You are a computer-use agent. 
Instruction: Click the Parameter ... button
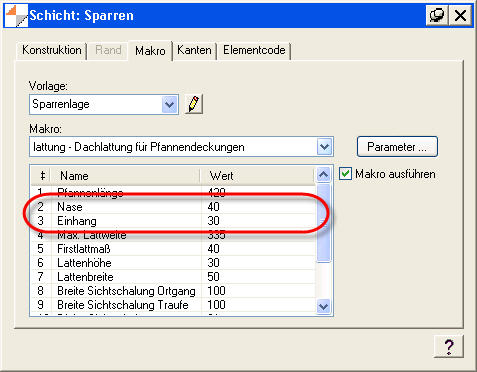[397, 147]
